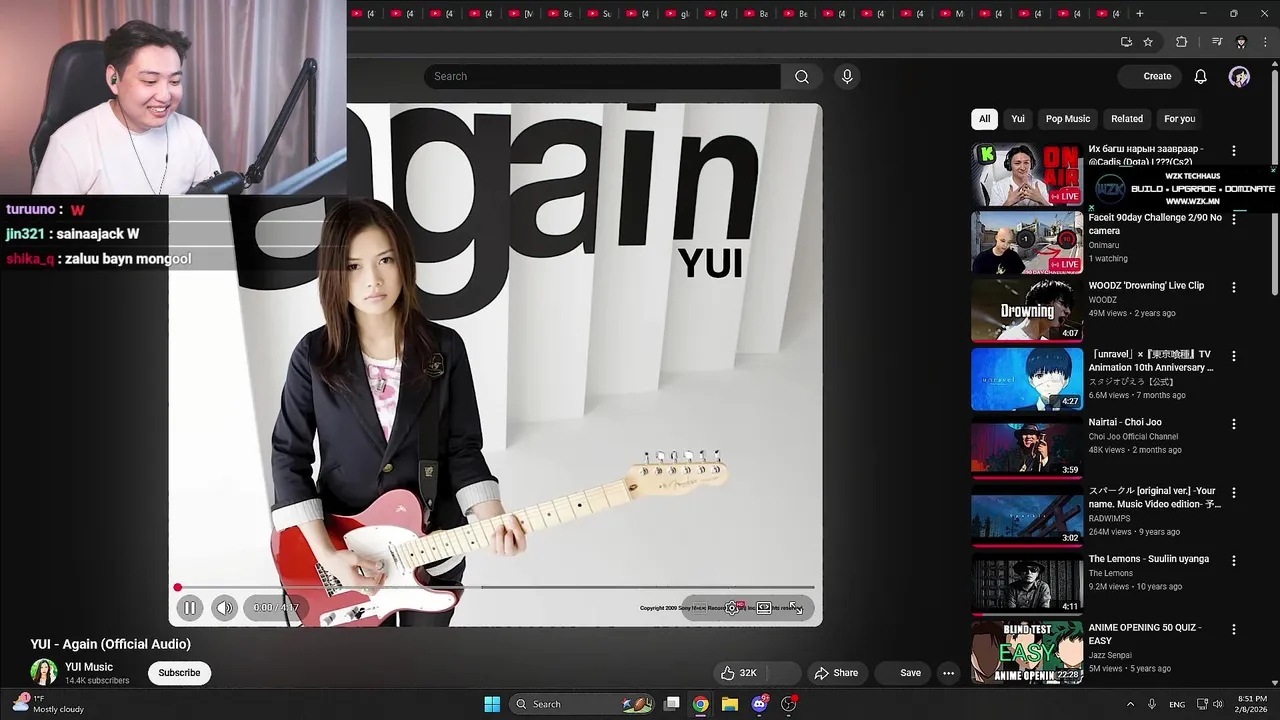Focus the YouTube search field

coord(602,77)
